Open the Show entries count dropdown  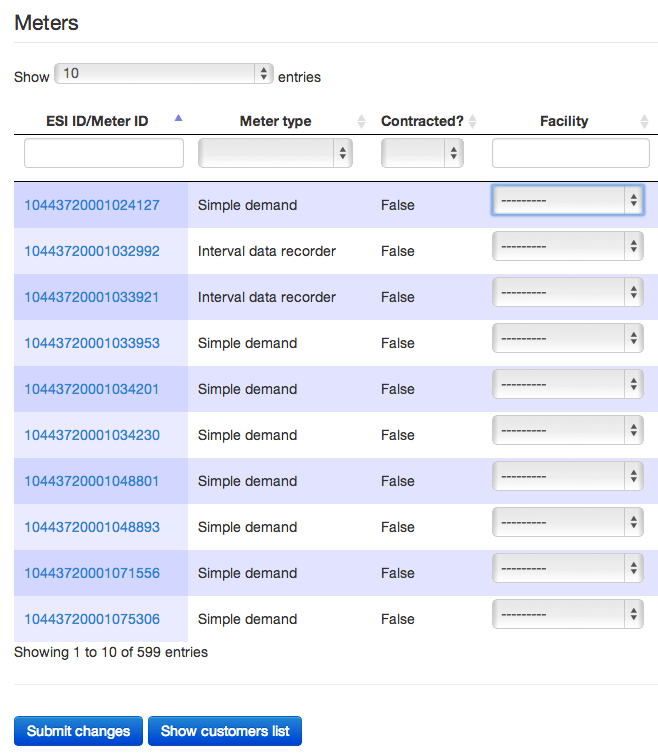tap(165, 74)
